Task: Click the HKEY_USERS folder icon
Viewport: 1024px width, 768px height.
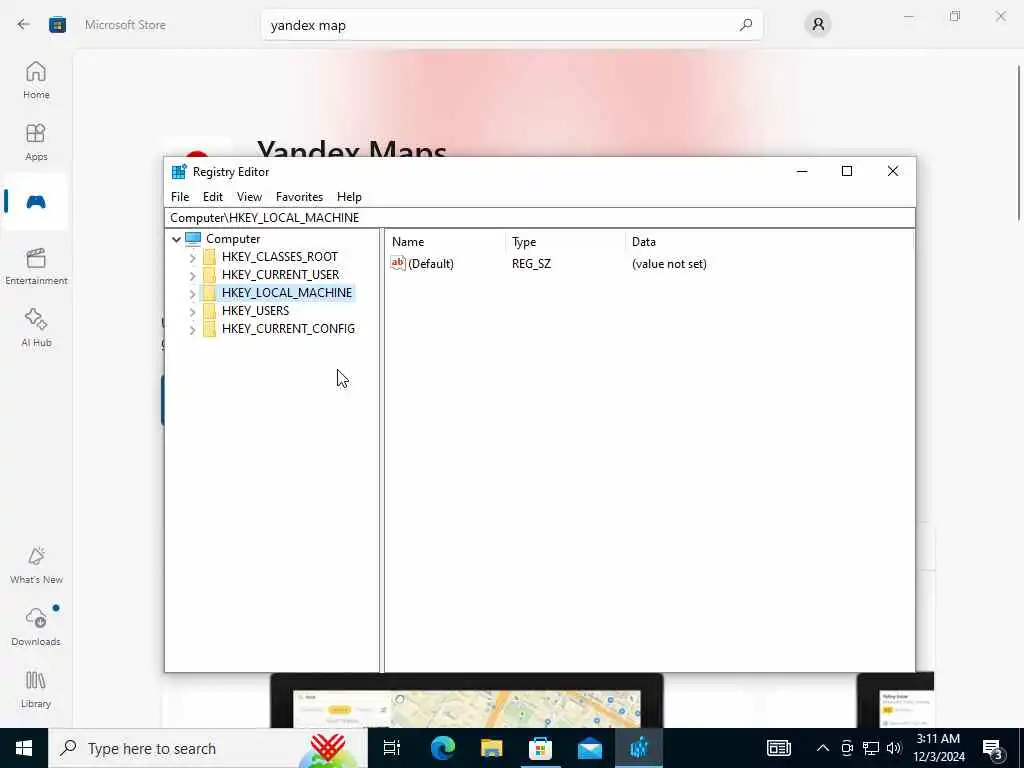Action: point(209,310)
